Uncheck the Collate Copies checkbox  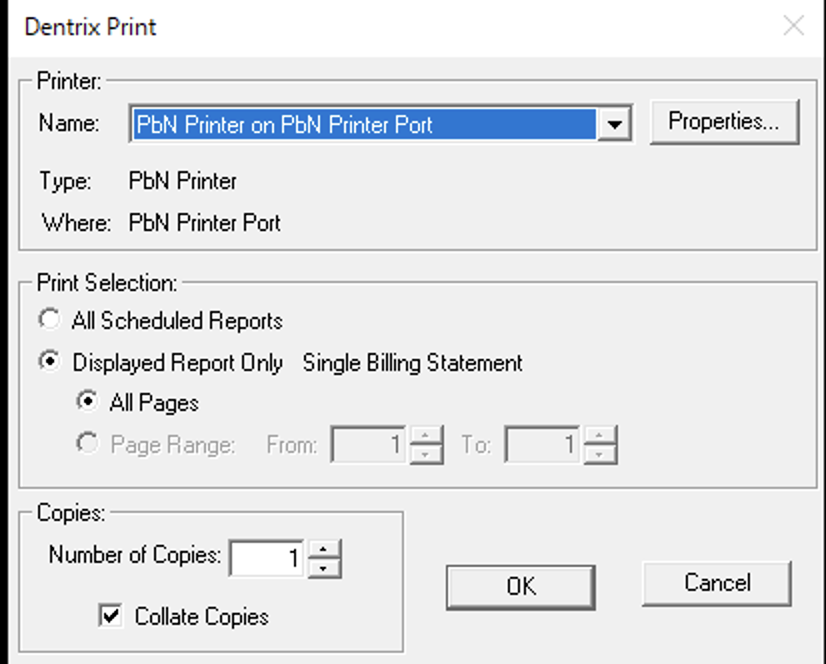tap(111, 616)
